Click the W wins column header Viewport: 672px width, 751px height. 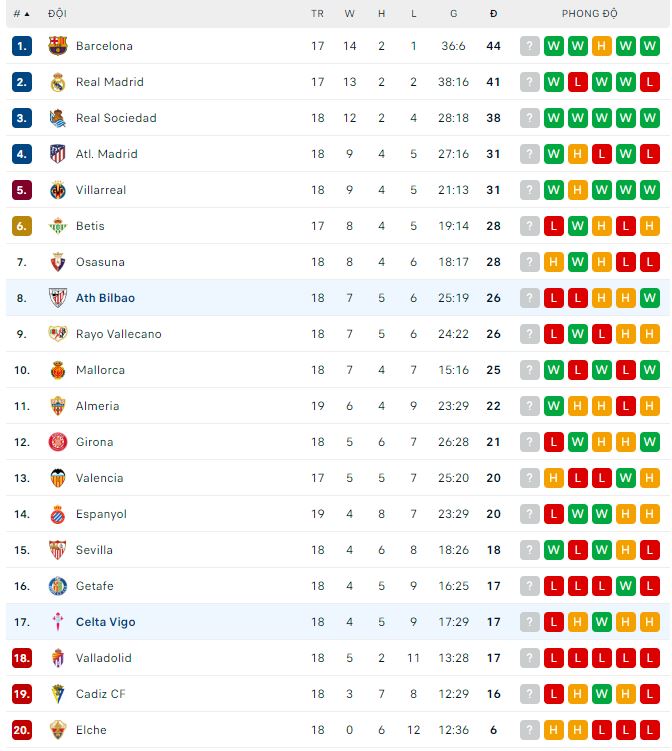tap(349, 14)
